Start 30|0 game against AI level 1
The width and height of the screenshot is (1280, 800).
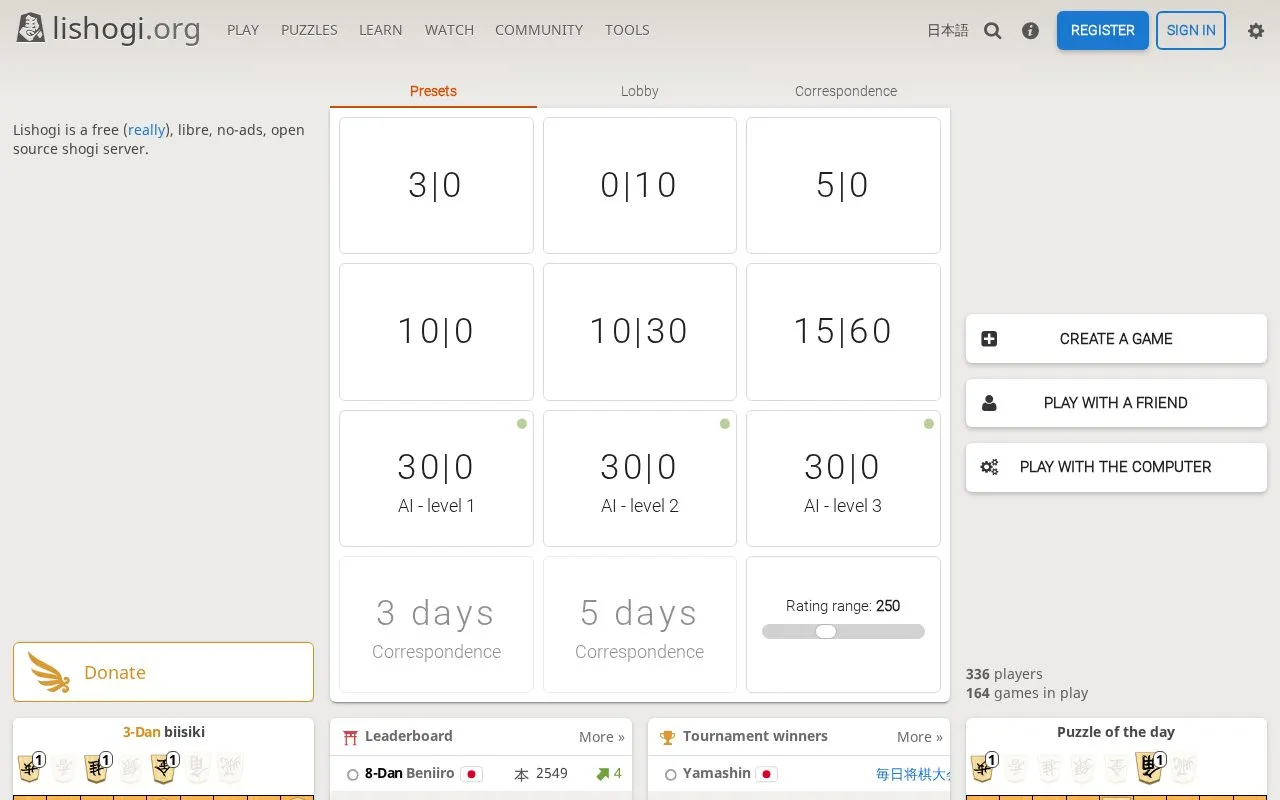point(436,478)
